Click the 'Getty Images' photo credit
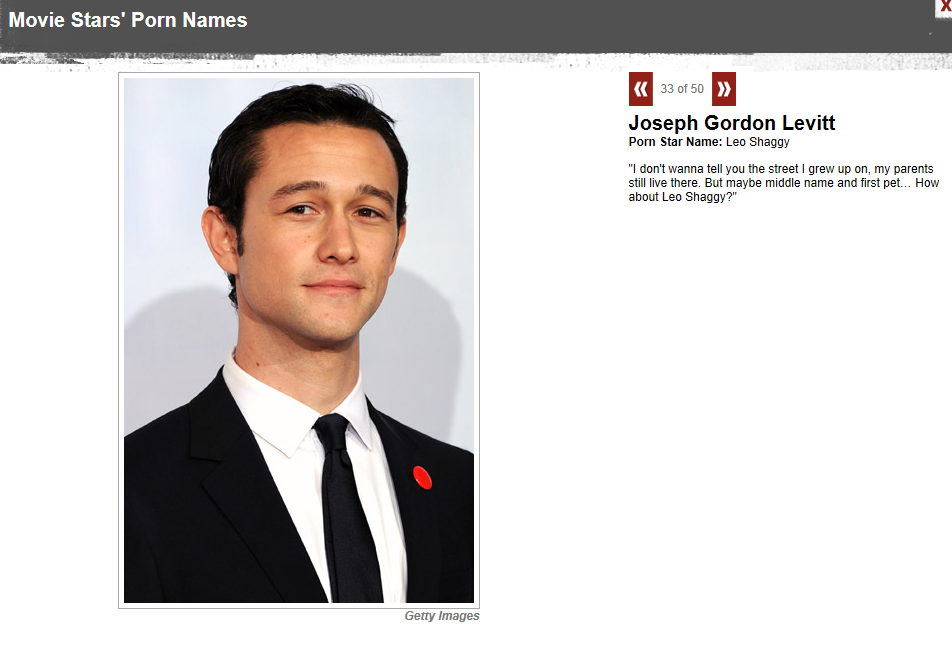 [x=442, y=615]
